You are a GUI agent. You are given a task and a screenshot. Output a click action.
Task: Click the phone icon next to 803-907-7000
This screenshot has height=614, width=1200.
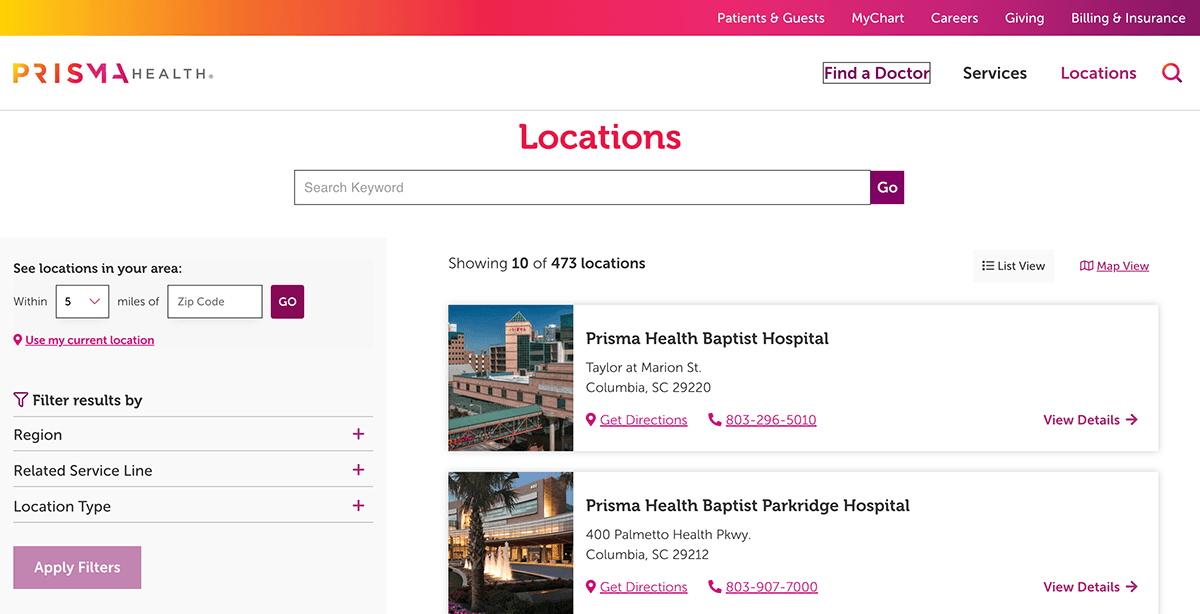pyautogui.click(x=714, y=587)
